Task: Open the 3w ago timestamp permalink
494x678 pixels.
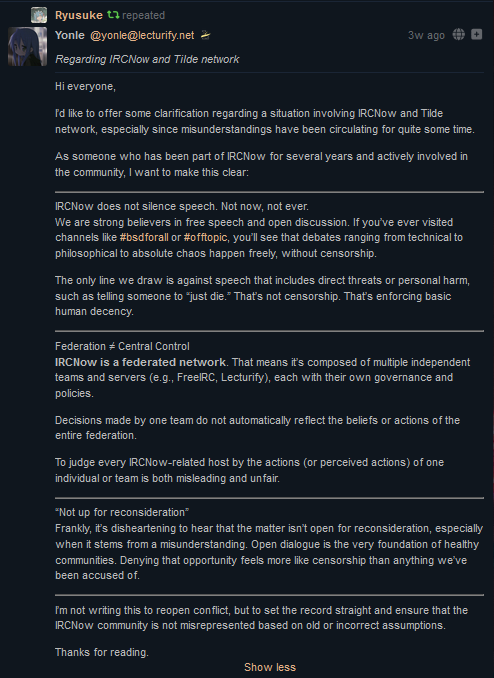Action: (426, 35)
